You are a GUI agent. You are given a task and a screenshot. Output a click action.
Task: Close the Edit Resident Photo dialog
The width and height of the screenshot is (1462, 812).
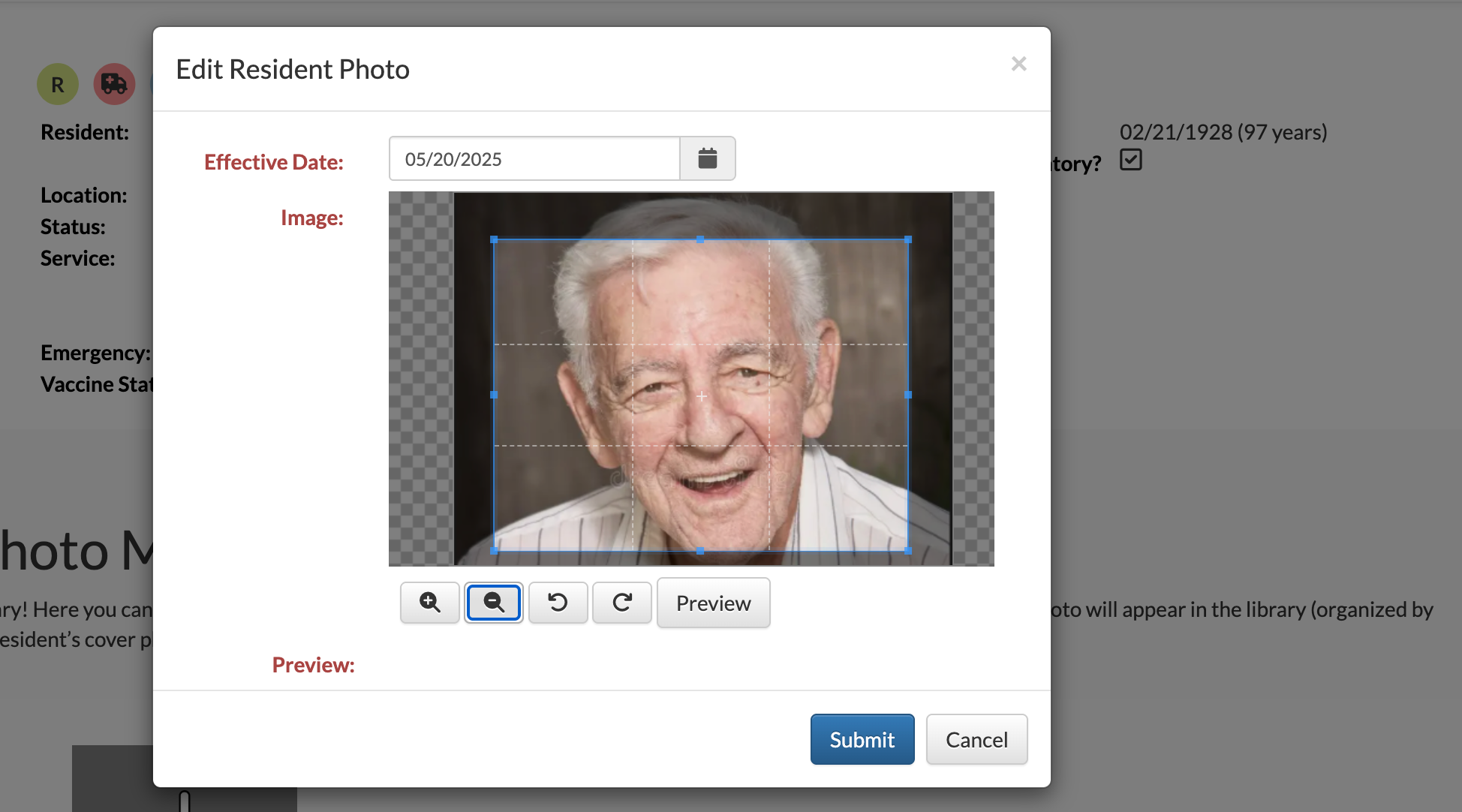click(x=1018, y=64)
